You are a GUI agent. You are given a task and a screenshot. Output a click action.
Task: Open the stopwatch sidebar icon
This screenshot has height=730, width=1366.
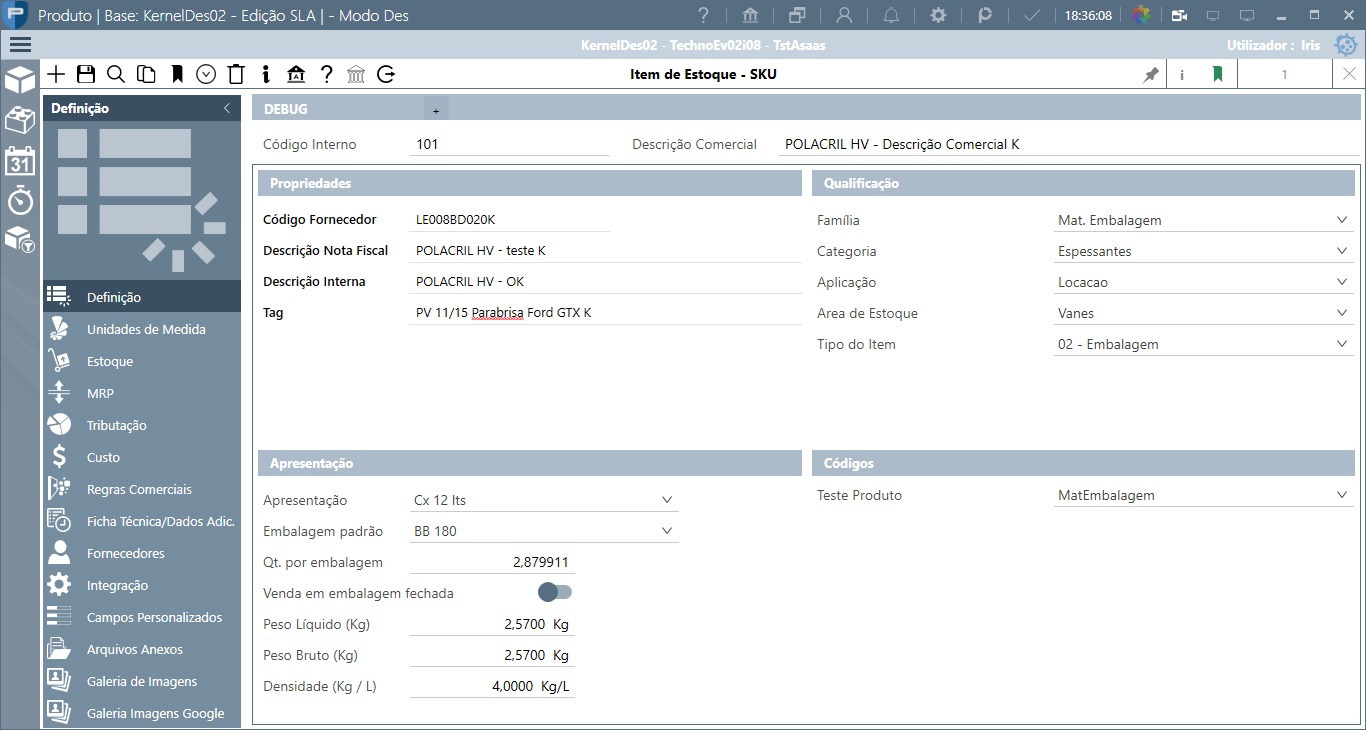[20, 199]
